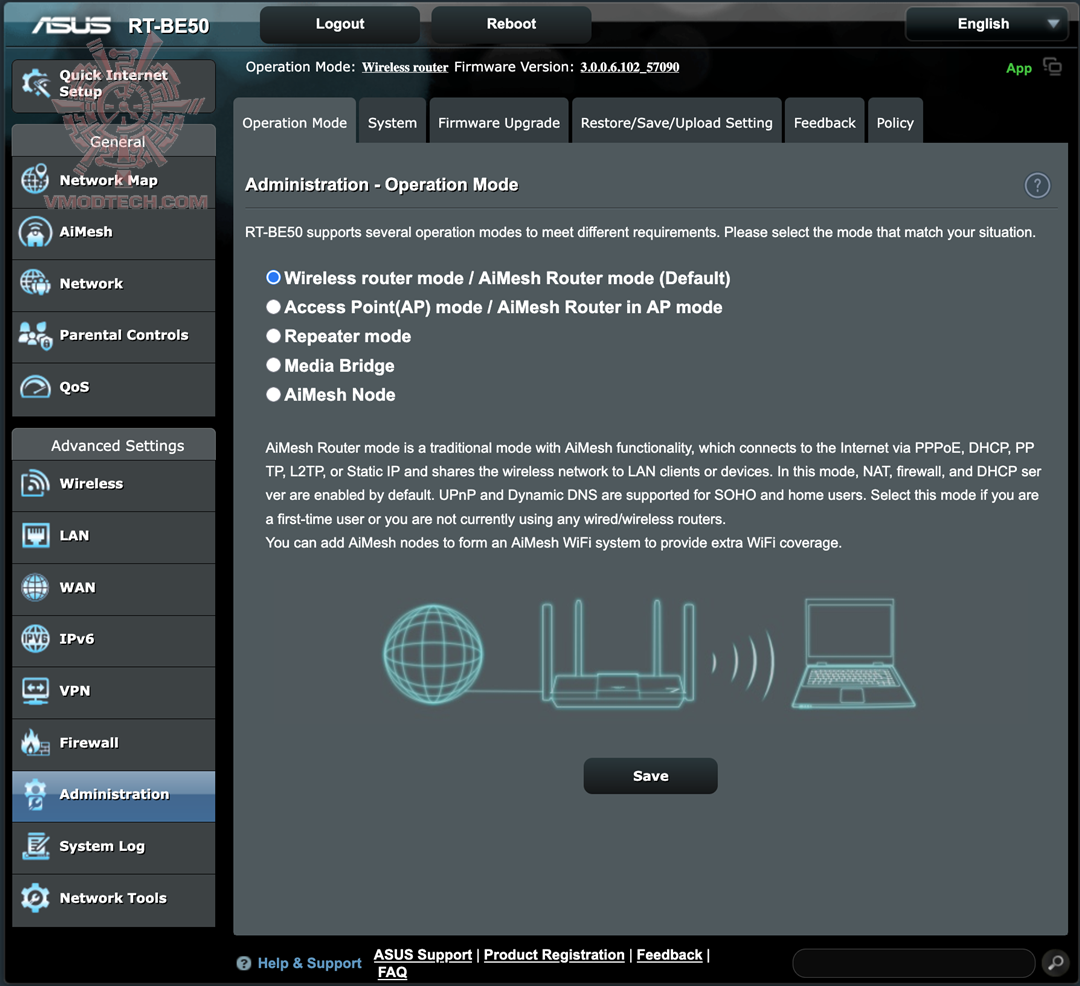Click the Help & Support text
This screenshot has width=1080, height=986.
pyautogui.click(x=309, y=963)
